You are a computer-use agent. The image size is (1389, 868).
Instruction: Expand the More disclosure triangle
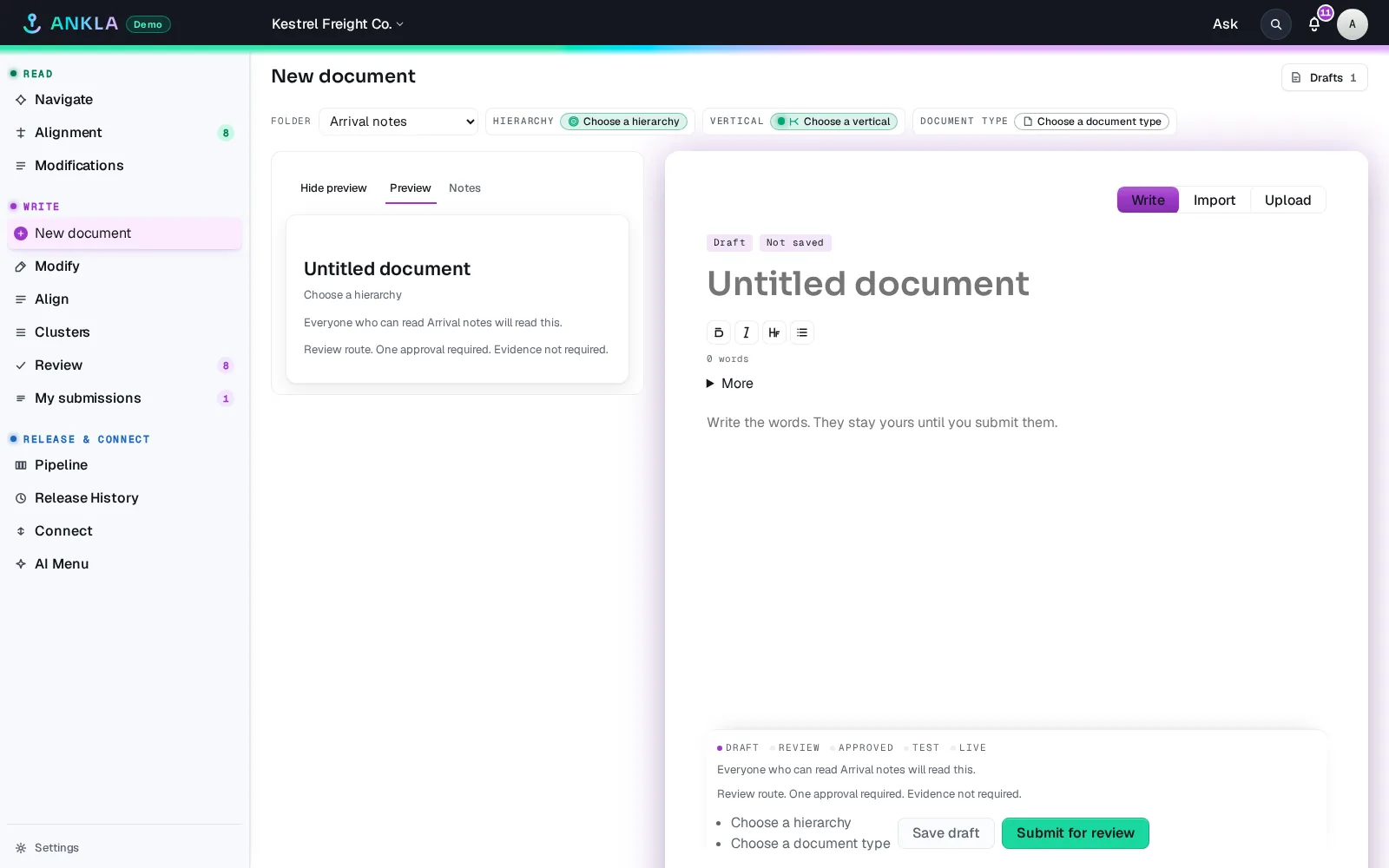(x=710, y=384)
